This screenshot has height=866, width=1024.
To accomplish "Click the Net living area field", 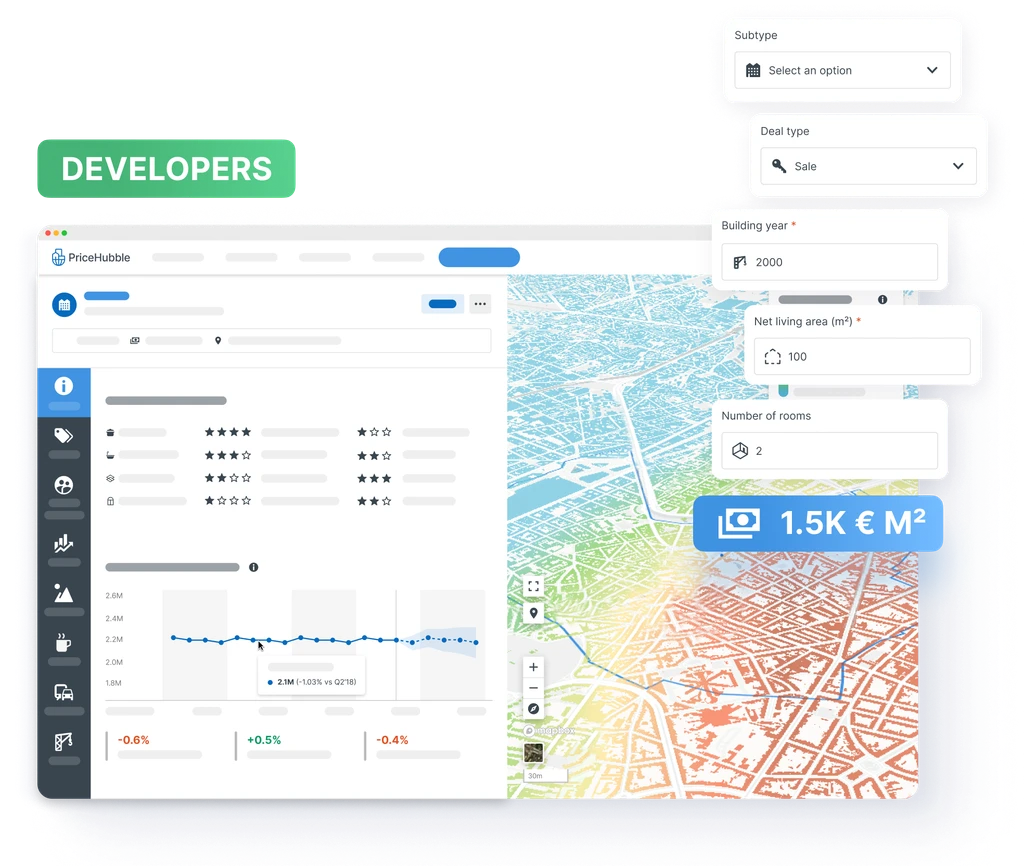I will [x=861, y=357].
